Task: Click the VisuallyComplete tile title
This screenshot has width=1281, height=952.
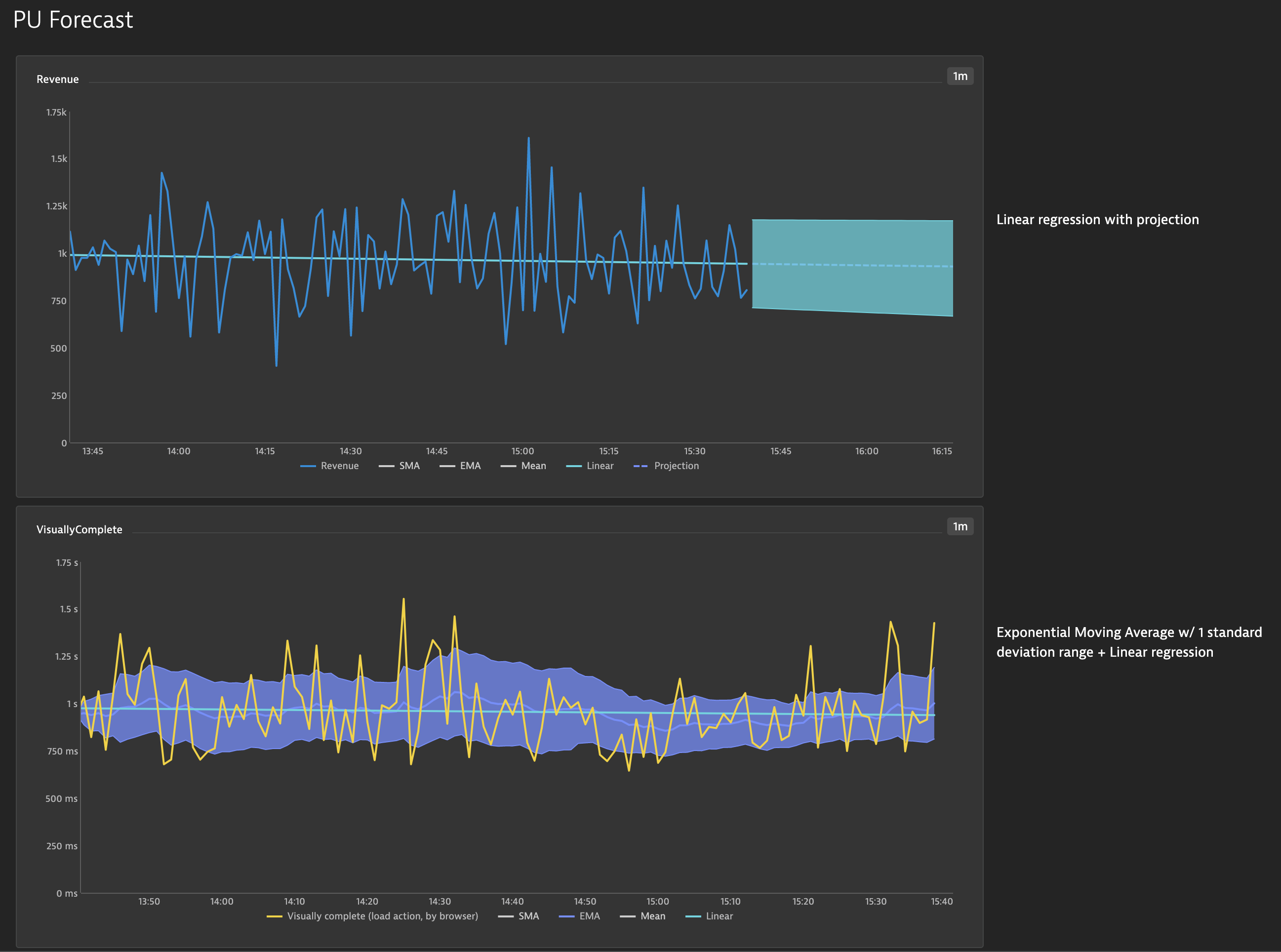Action: click(80, 529)
